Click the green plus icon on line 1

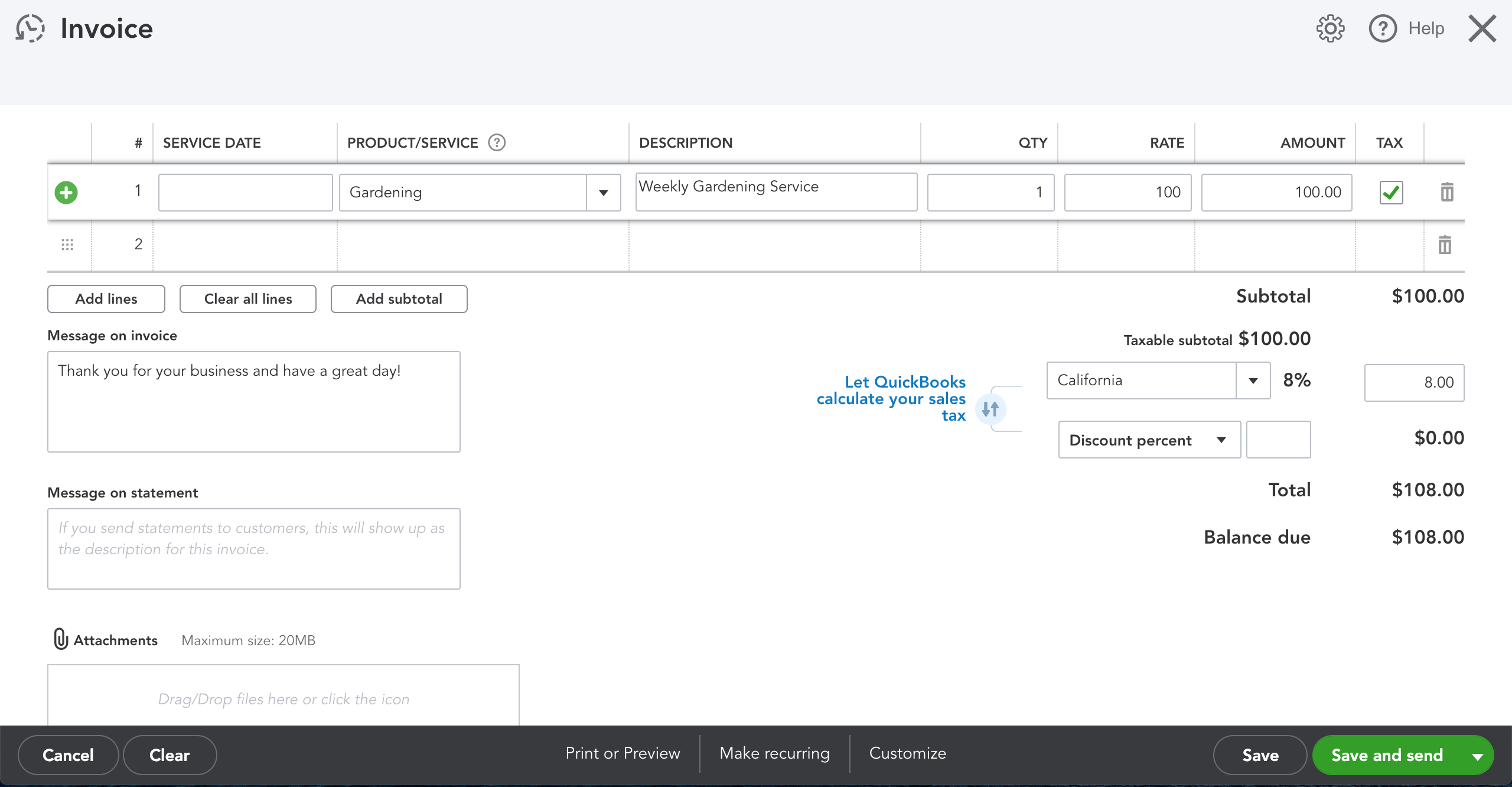(66, 193)
